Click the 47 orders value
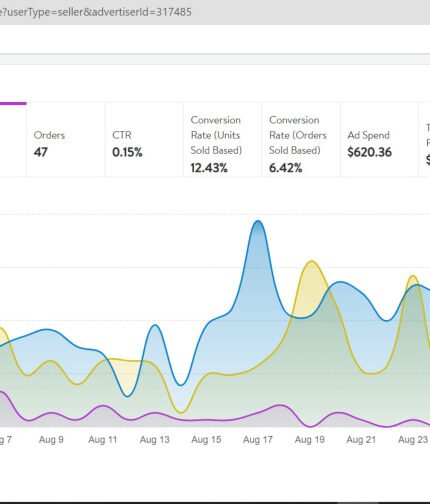430x504 pixels. point(41,152)
